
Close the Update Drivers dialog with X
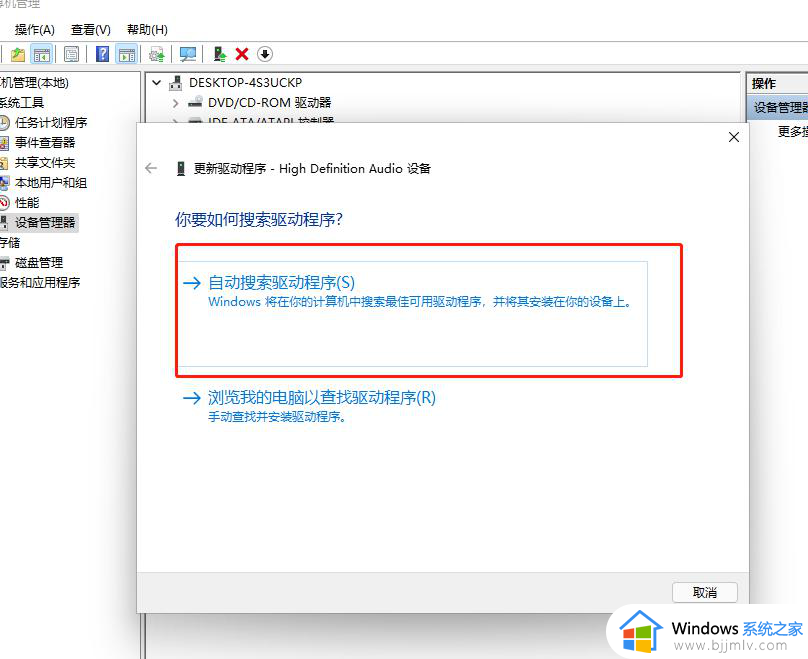(x=734, y=137)
